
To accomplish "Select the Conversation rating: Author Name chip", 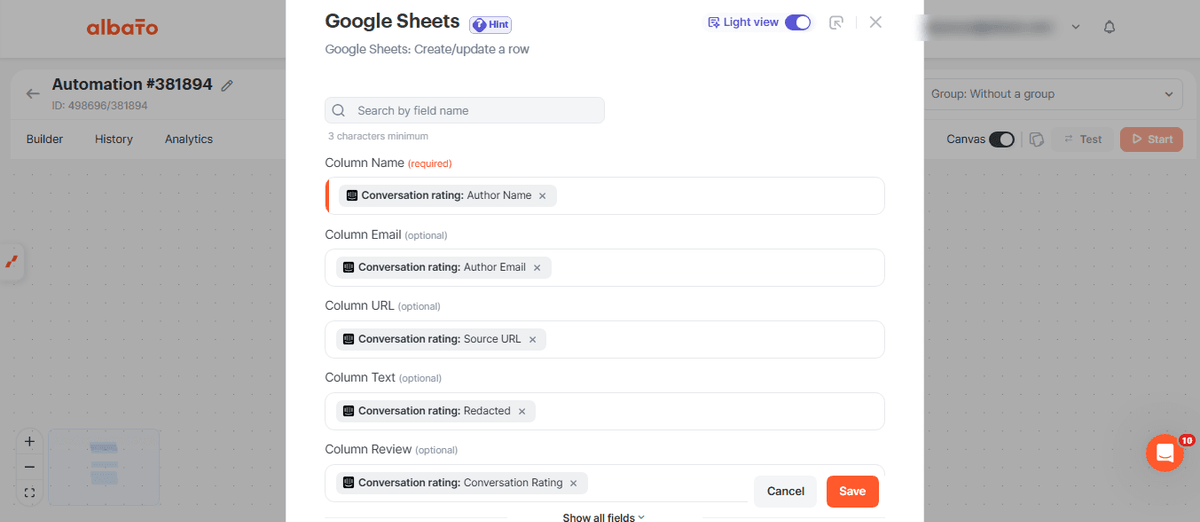I will (x=447, y=196).
